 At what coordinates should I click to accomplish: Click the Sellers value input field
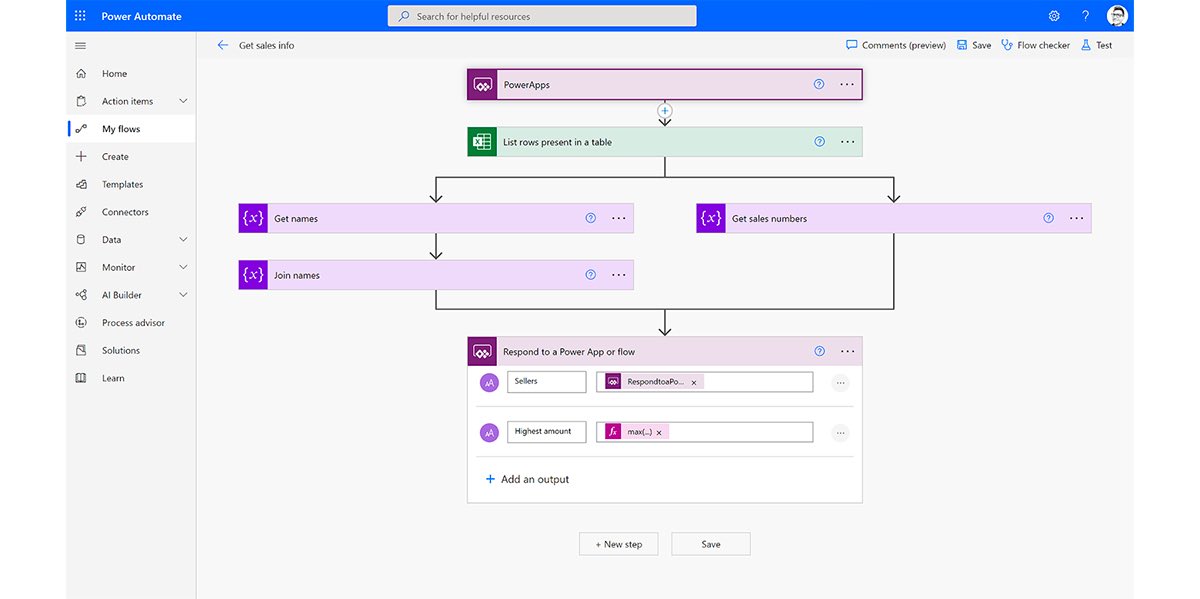[704, 382]
